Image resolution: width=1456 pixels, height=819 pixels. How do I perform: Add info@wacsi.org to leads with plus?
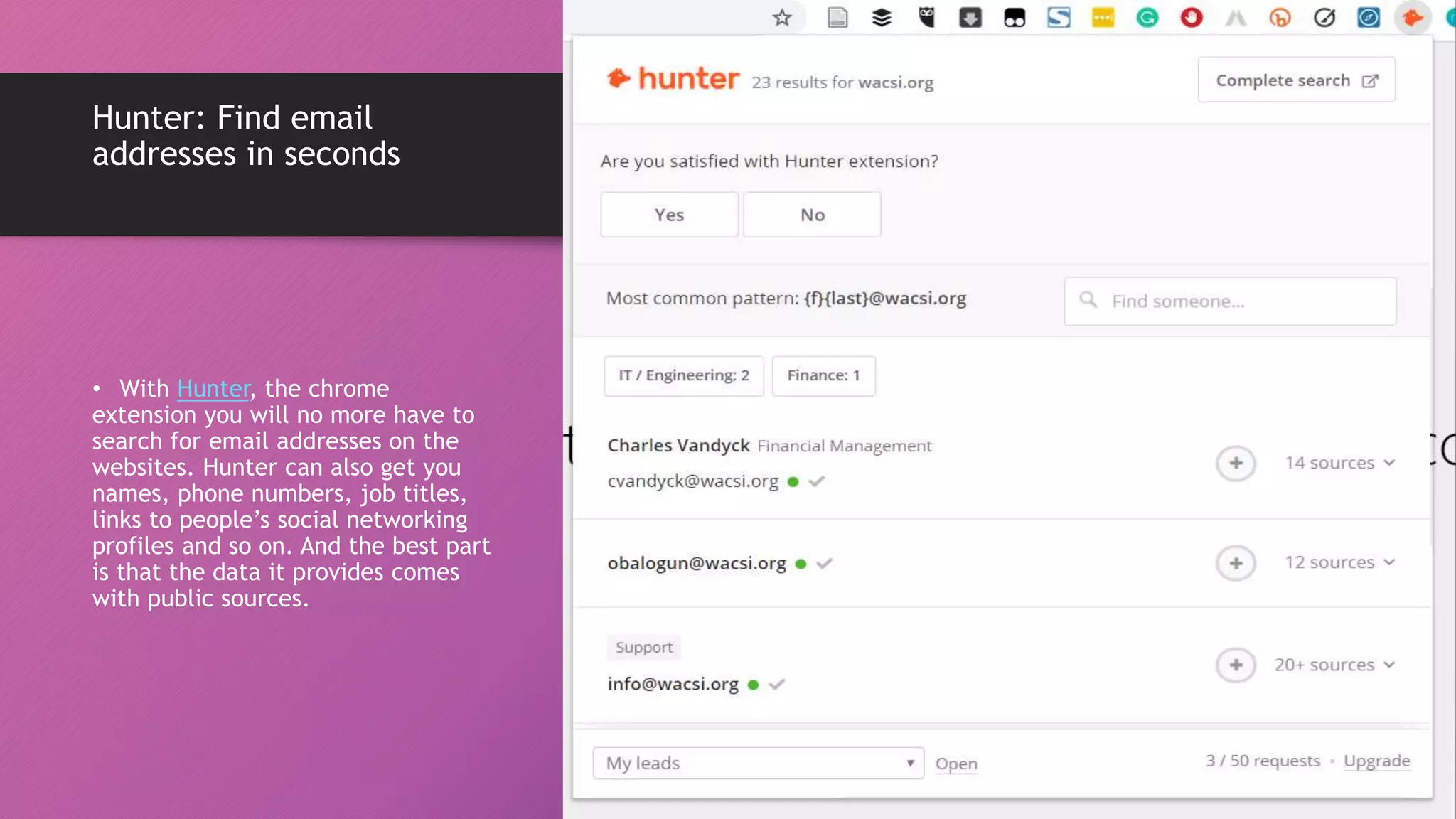tap(1236, 665)
